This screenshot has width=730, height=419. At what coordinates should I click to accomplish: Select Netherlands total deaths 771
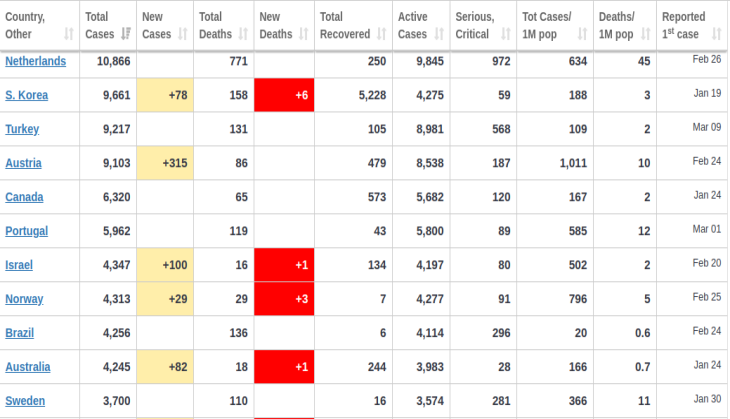click(238, 61)
